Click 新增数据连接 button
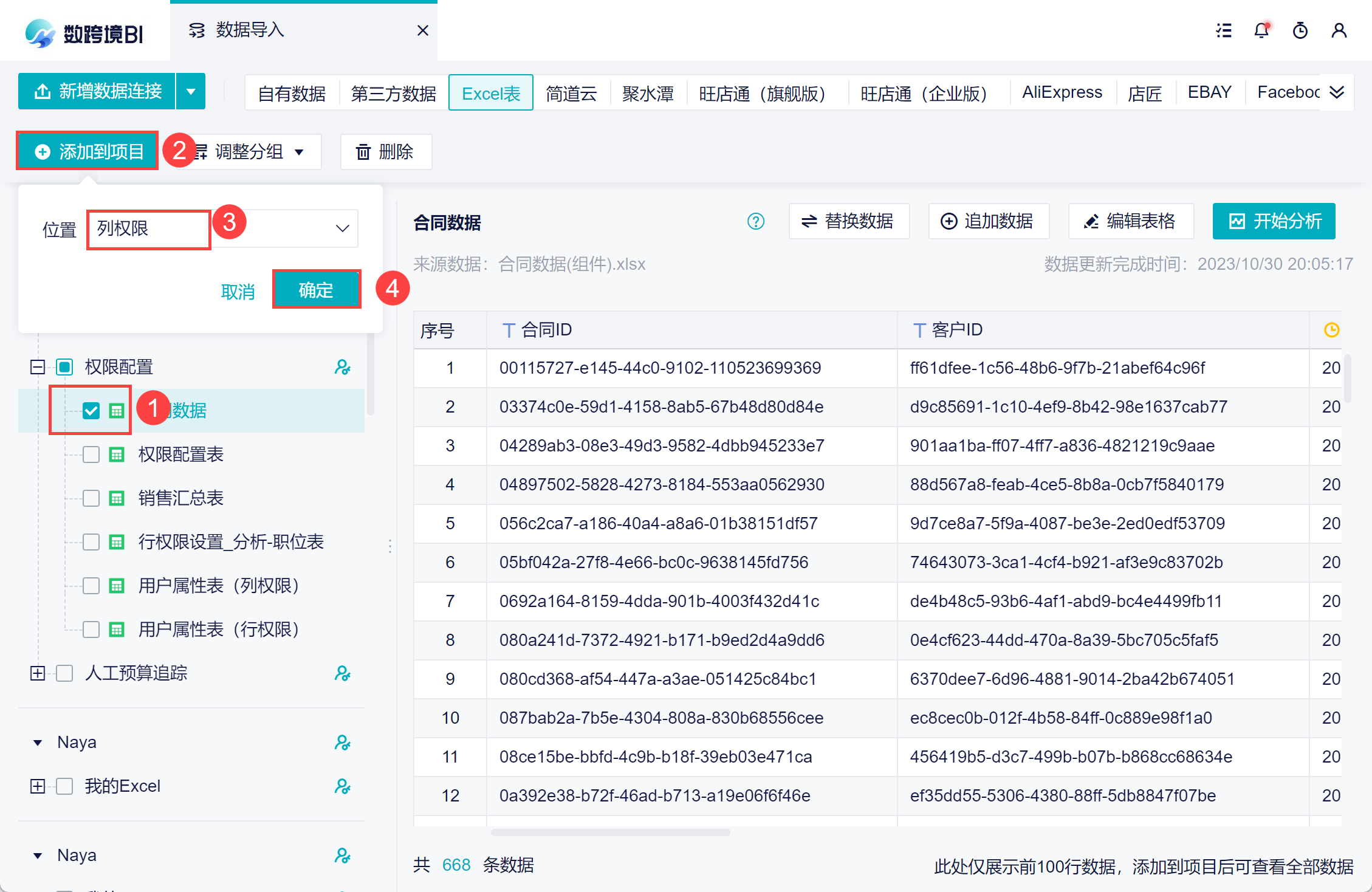Image resolution: width=1372 pixels, height=892 pixels. [x=97, y=92]
